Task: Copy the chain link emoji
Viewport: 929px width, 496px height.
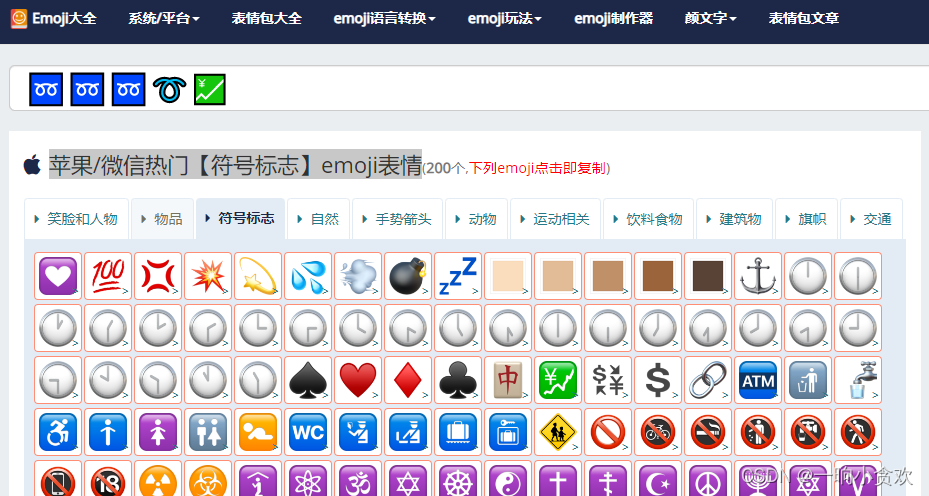Action: pos(707,380)
